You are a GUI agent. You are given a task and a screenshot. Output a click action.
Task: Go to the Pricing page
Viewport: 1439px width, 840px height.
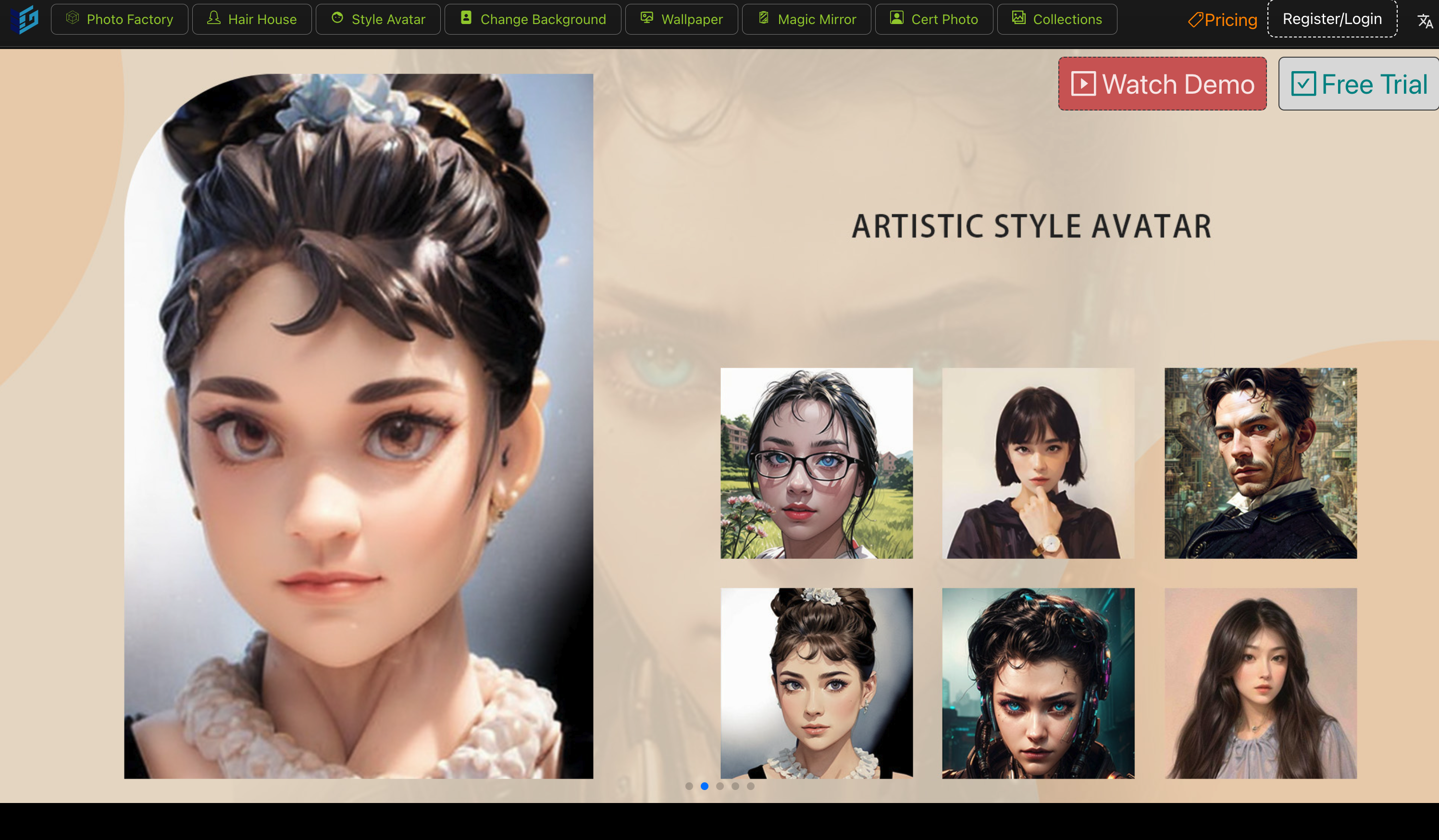(x=1223, y=20)
